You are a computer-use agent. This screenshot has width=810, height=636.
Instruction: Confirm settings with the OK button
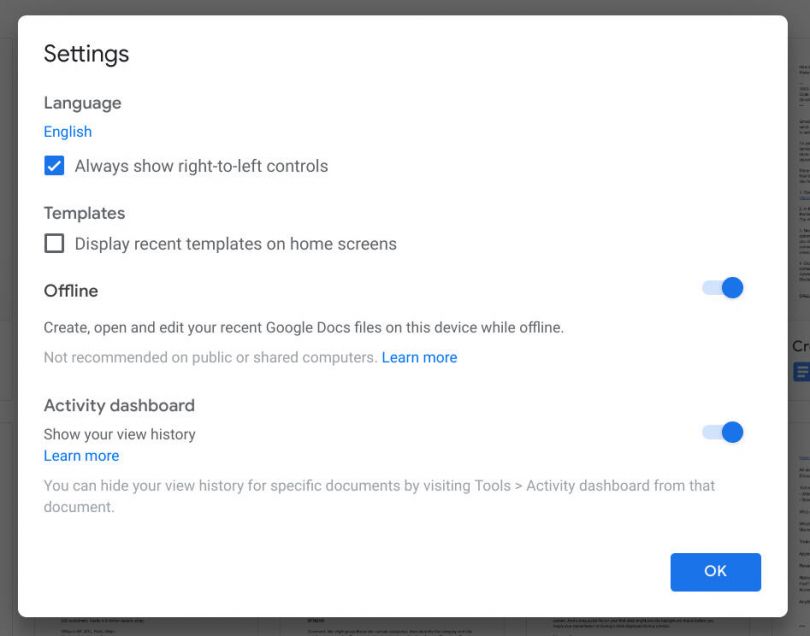point(715,571)
